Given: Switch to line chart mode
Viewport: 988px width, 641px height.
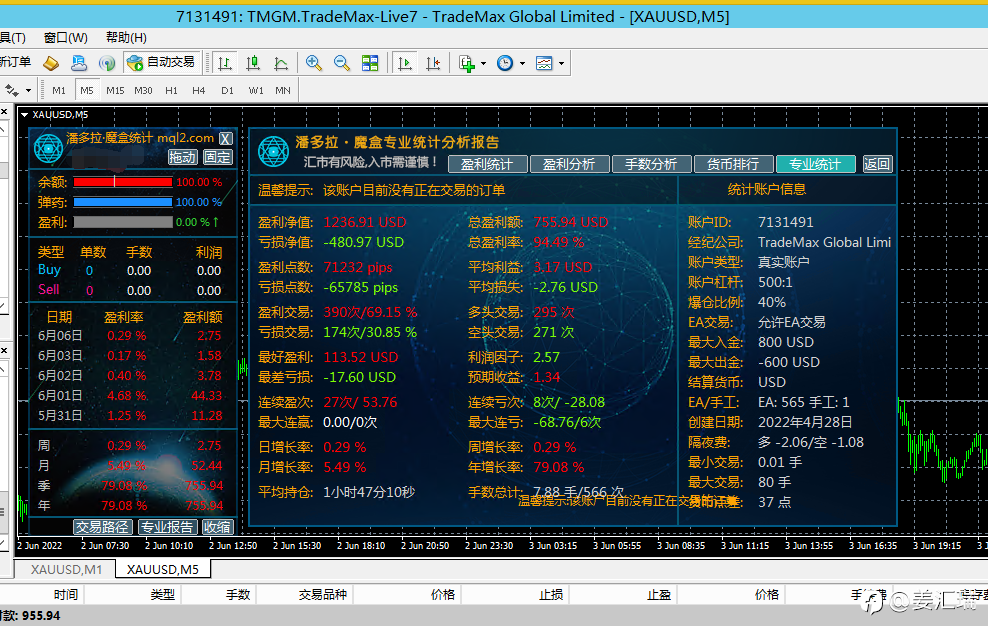Looking at the screenshot, I should pyautogui.click(x=281, y=63).
